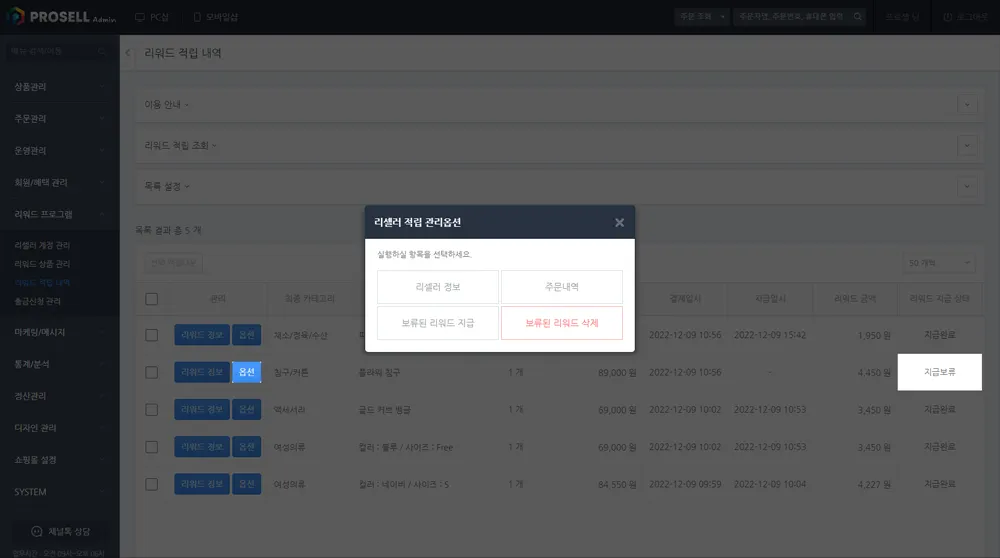Click 리워드 정보 in 액세서리 row
Image resolution: width=1000 pixels, height=558 pixels.
tap(202, 409)
